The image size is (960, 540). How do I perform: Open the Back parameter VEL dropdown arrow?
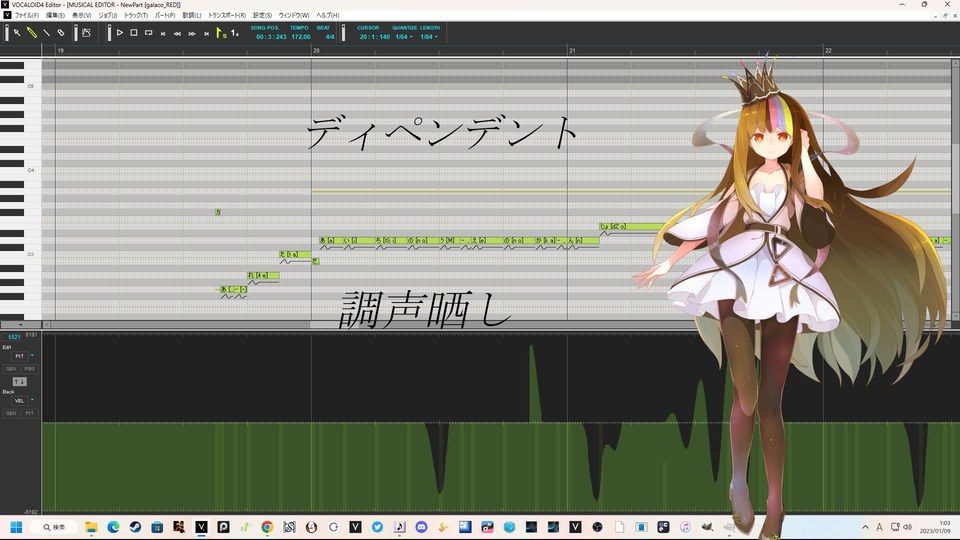[x=32, y=400]
